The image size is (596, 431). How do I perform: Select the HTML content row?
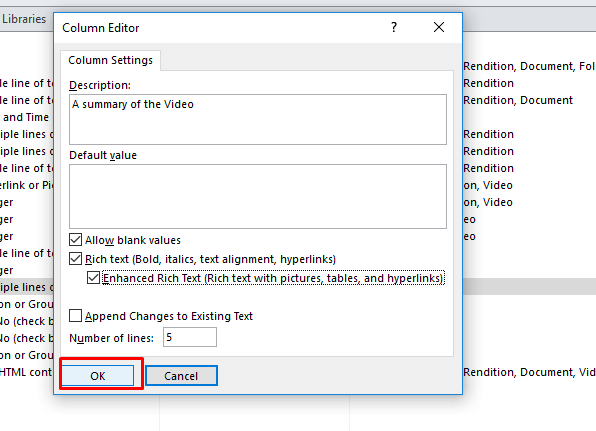(26, 372)
